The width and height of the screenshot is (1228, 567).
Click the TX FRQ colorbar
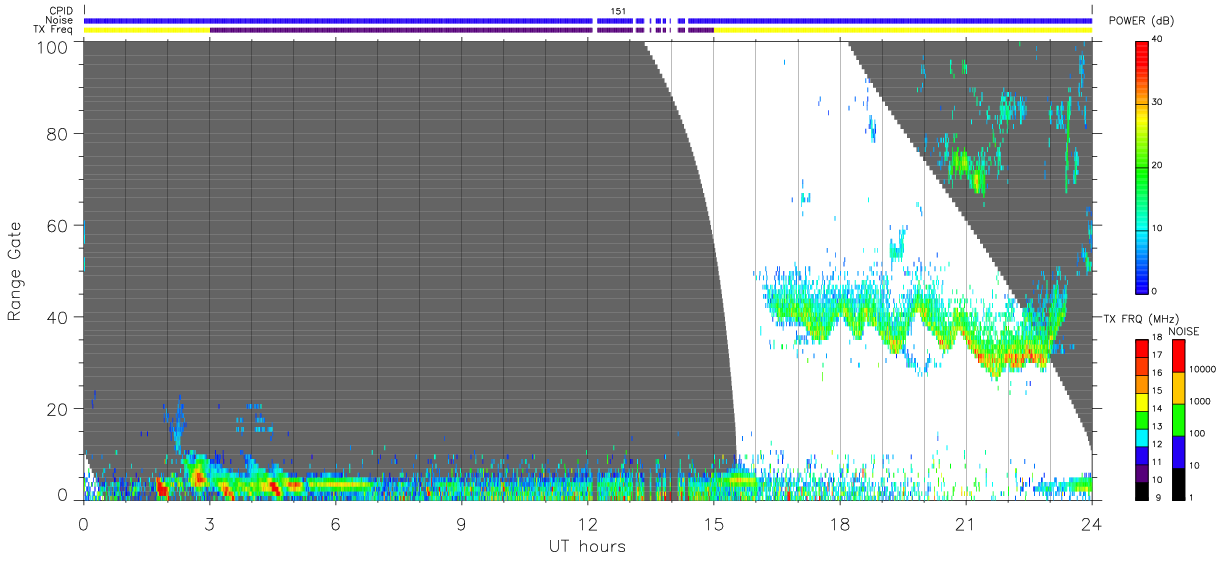(x=1142, y=419)
